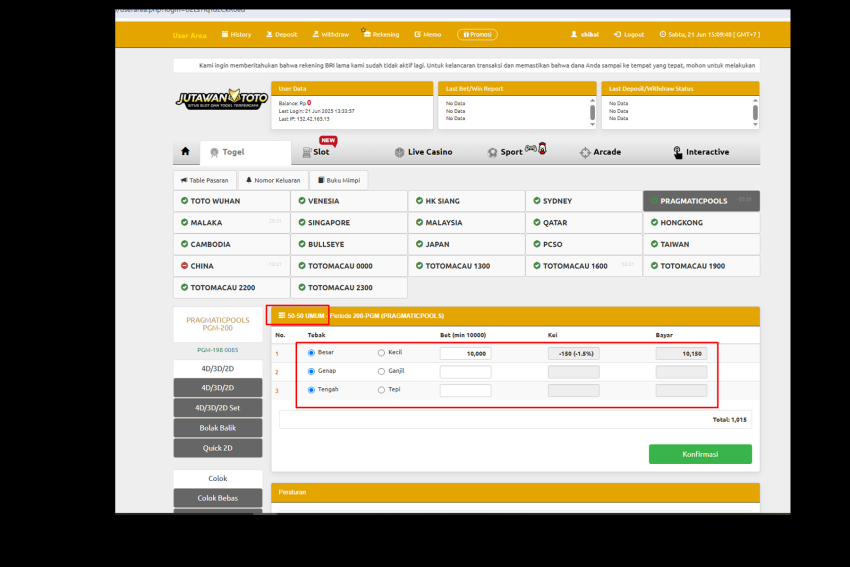
Task: Choose the Tepi radio button
Action: [x=381, y=390]
